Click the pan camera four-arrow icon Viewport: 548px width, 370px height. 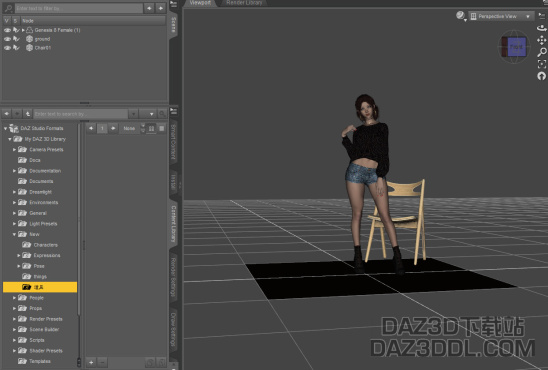pyautogui.click(x=541, y=41)
